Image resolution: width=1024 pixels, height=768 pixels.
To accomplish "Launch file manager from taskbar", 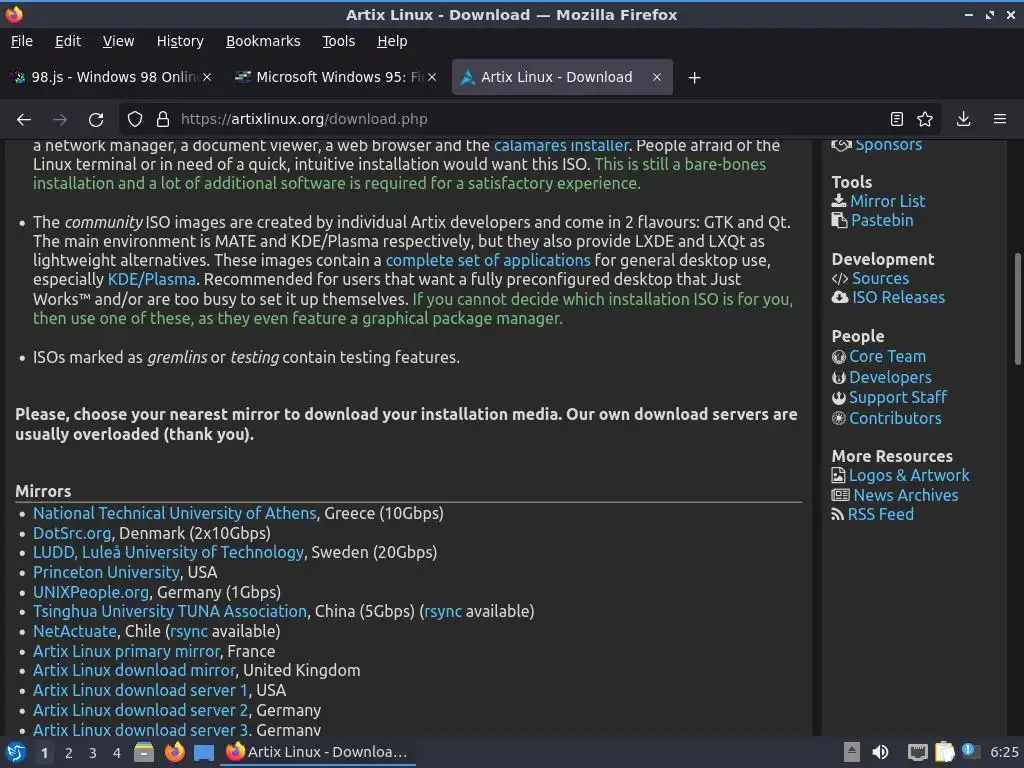I will [x=144, y=752].
